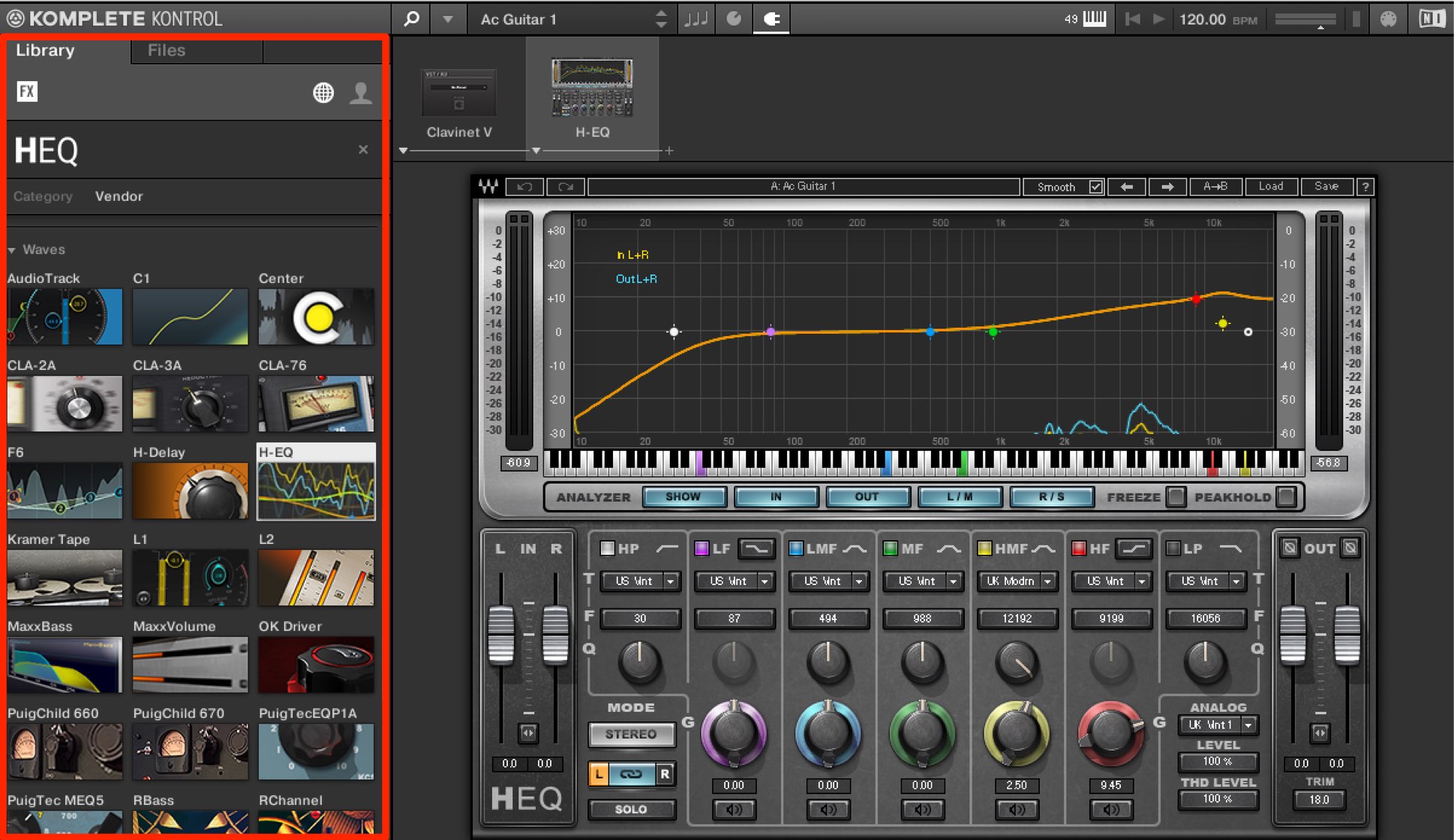The width and height of the screenshot is (1454, 840).
Task: Click the Load preset button
Action: (x=1271, y=187)
